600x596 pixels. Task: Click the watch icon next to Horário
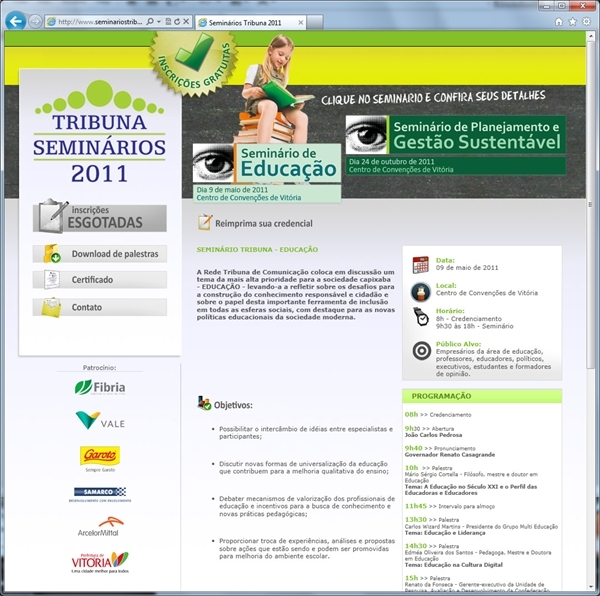(421, 317)
